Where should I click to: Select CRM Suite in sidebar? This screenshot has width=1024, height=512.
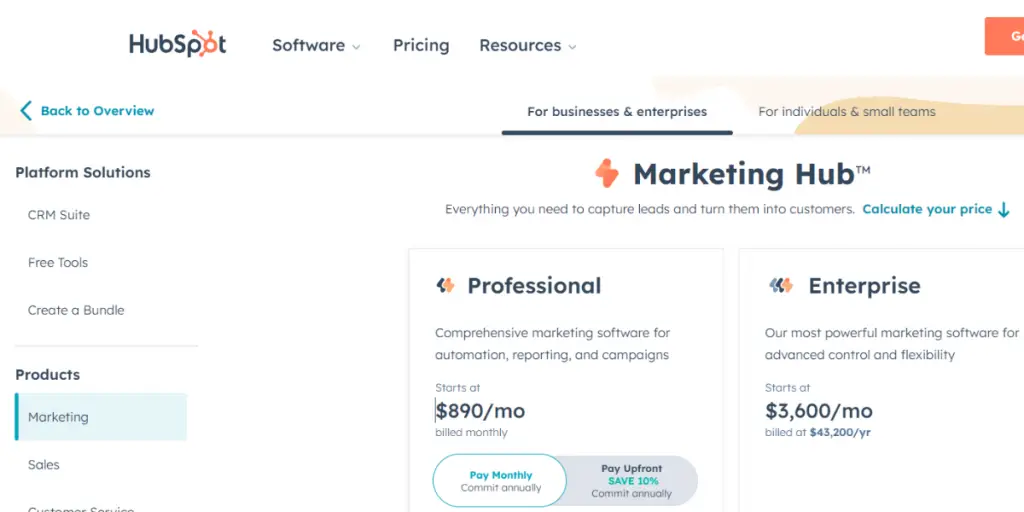[x=59, y=215]
